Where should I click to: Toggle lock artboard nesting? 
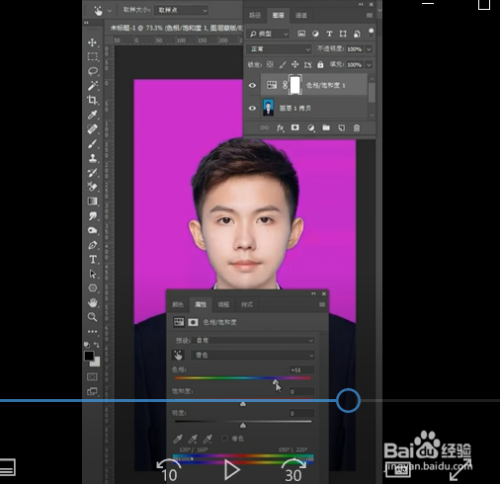(x=308, y=65)
